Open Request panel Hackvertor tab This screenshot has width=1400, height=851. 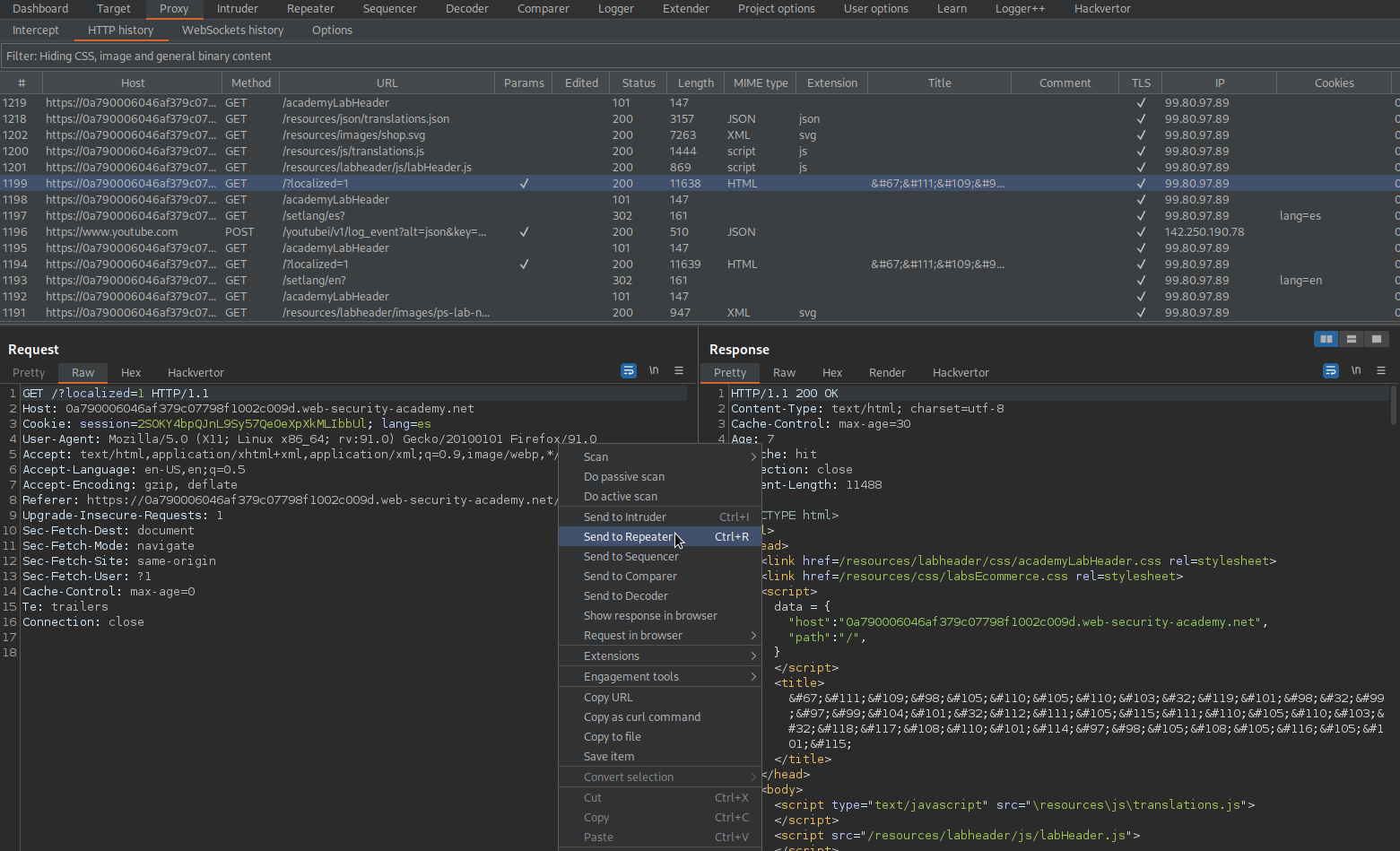[196, 373]
